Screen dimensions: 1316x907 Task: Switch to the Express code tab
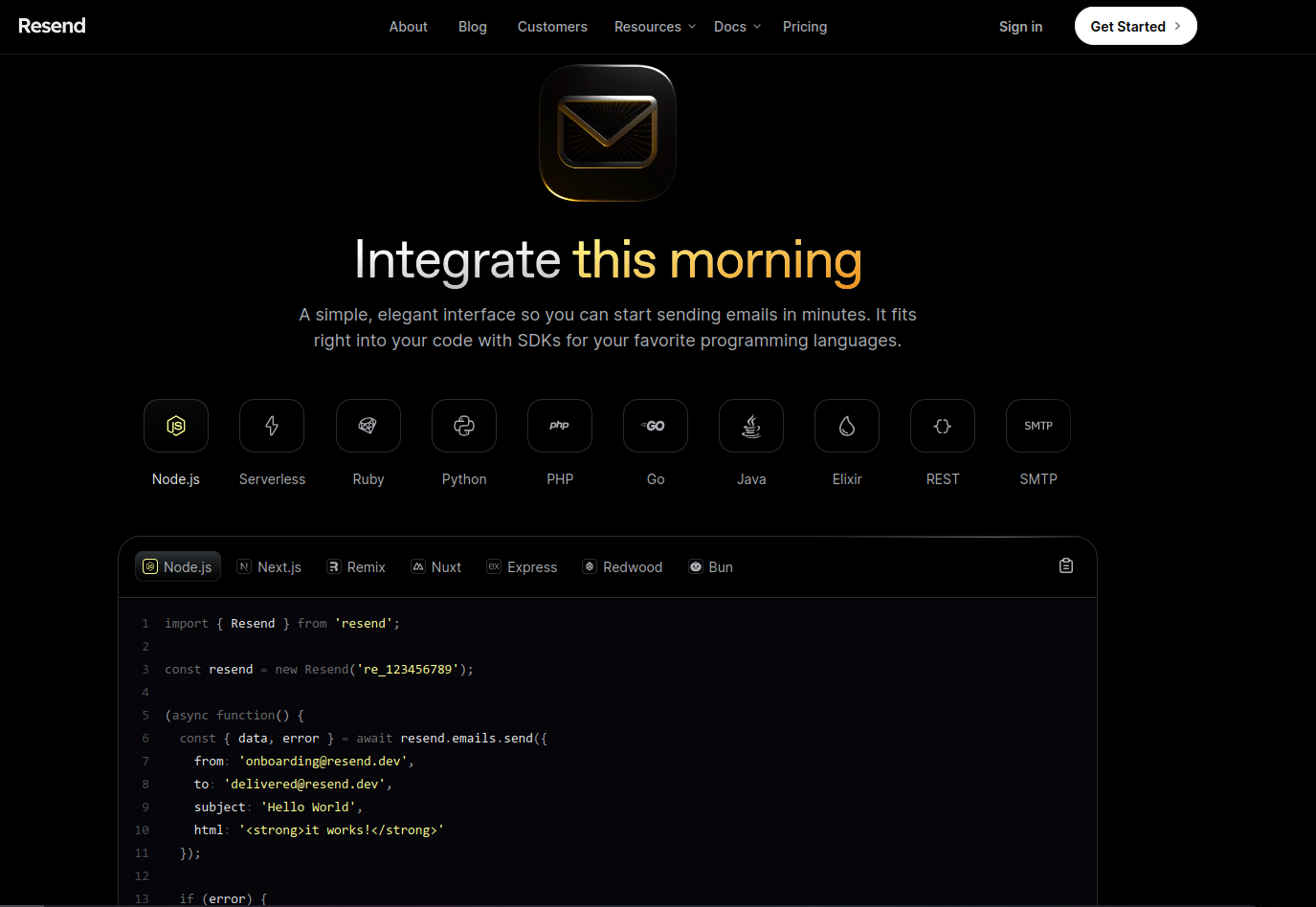point(522,566)
